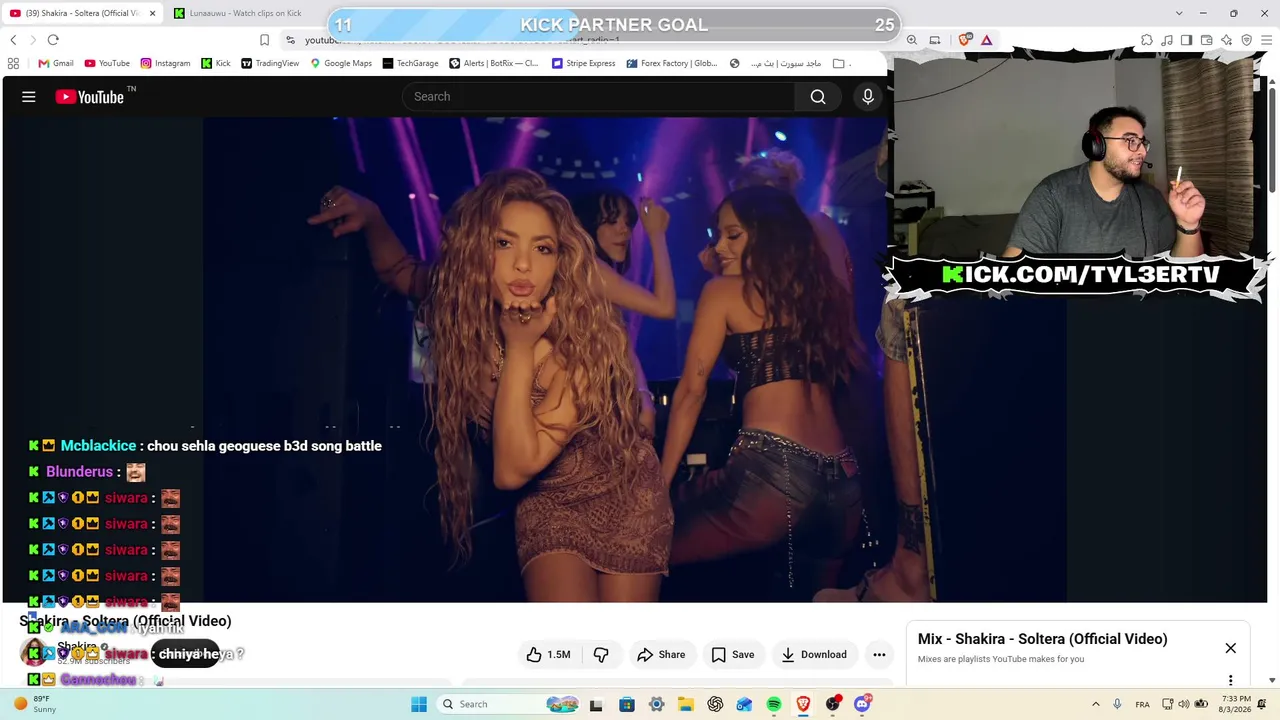This screenshot has width=1280, height=720.
Task: Open the Instagram bookmark
Action: (165, 63)
